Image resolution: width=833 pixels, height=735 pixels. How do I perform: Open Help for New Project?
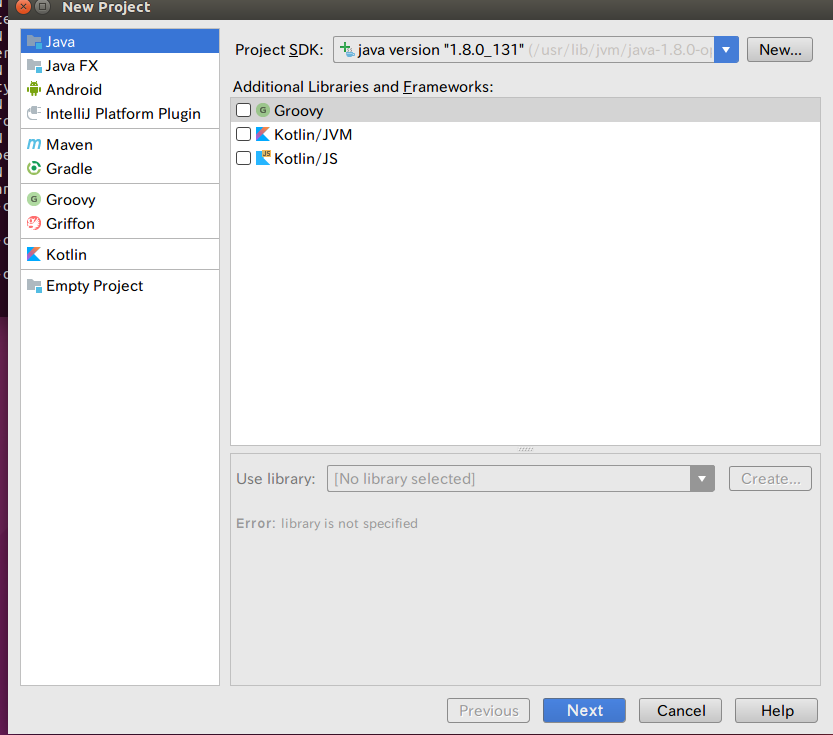coord(776,710)
